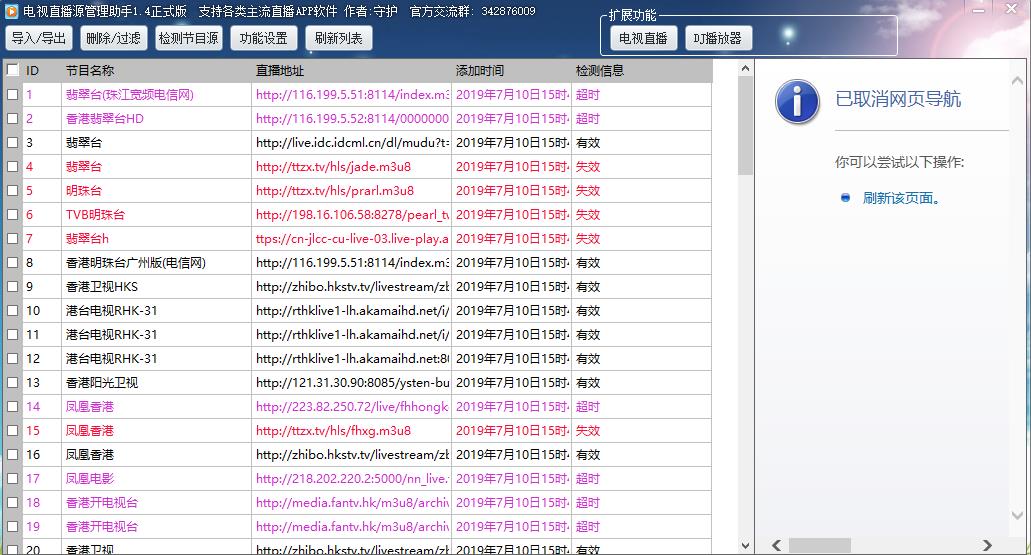Launch the DJ播放器 extension

718,38
